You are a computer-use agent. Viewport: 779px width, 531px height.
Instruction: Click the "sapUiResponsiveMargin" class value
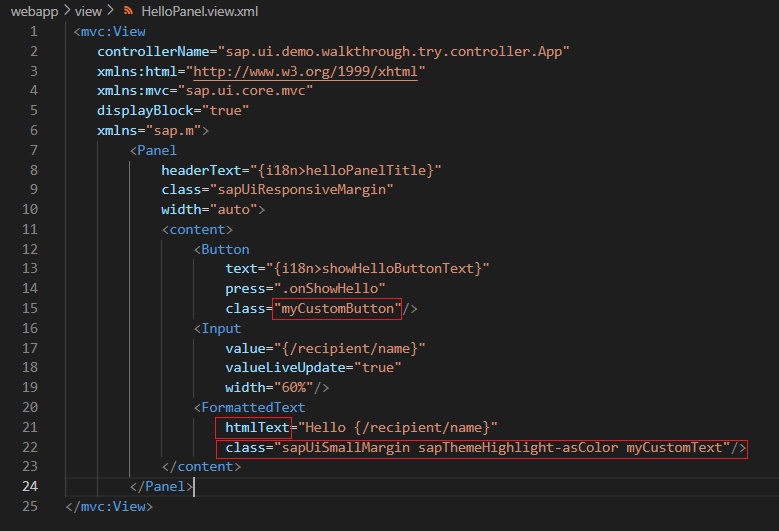[302, 190]
